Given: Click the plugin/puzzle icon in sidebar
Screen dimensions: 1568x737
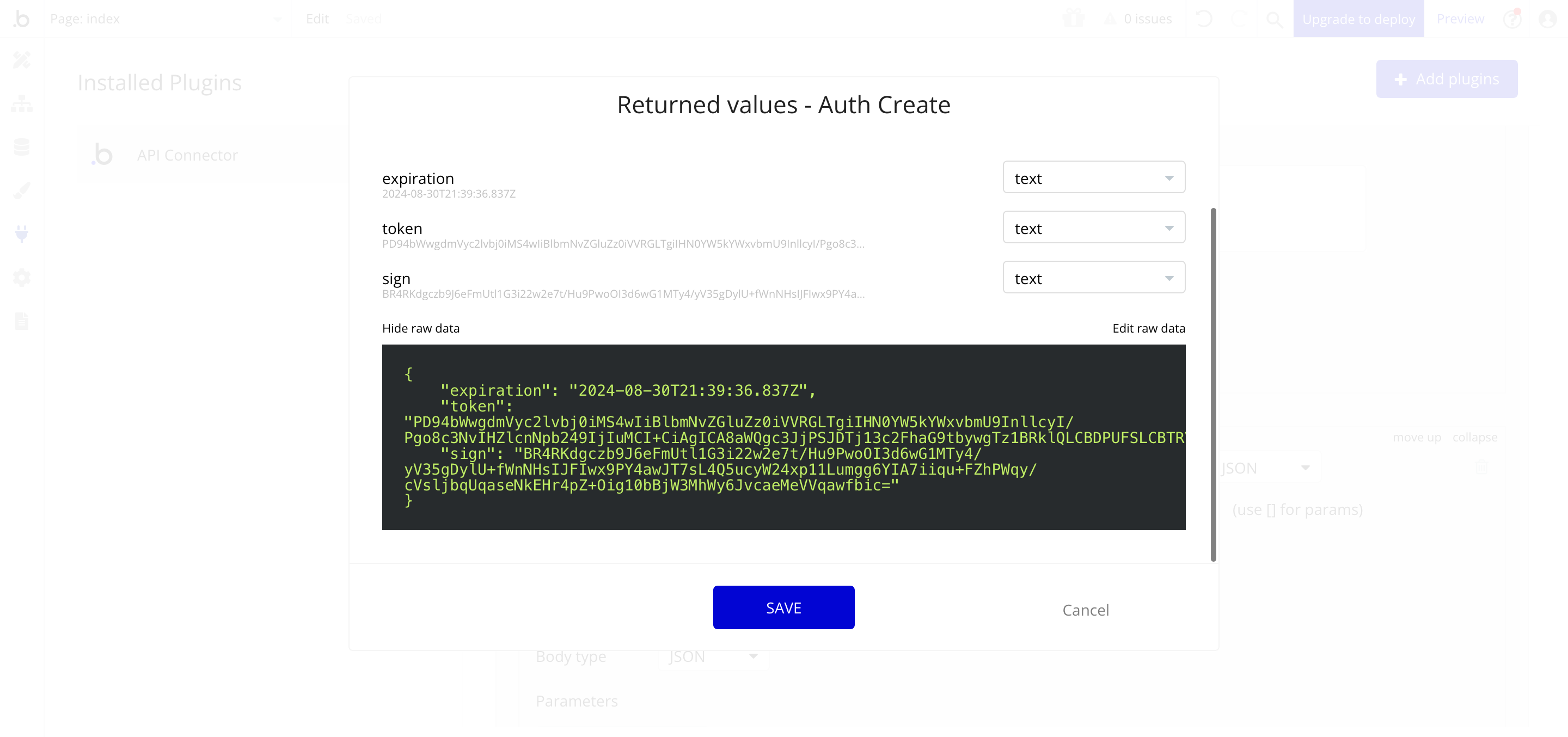Looking at the screenshot, I should pos(23,233).
